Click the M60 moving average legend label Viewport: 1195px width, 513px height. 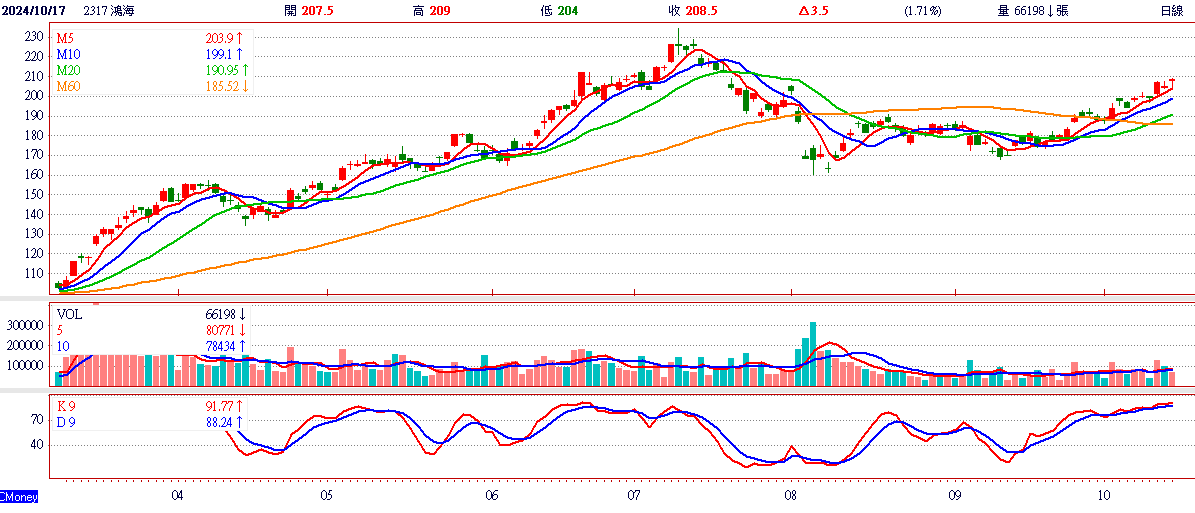pyautogui.click(x=68, y=86)
